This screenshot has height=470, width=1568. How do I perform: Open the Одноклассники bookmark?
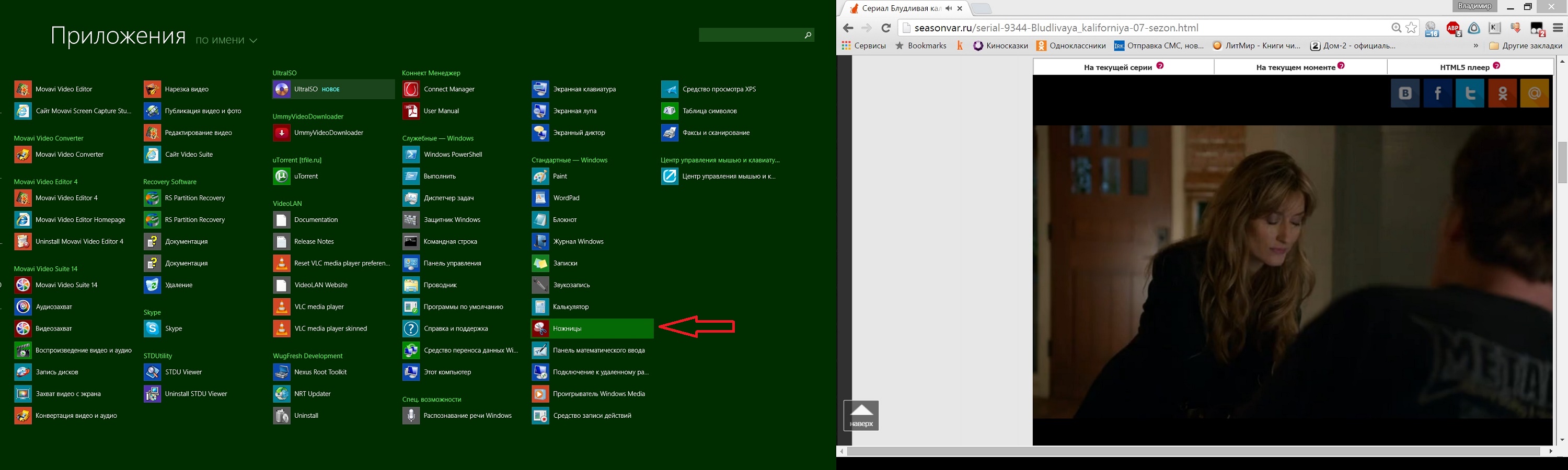tap(1071, 45)
